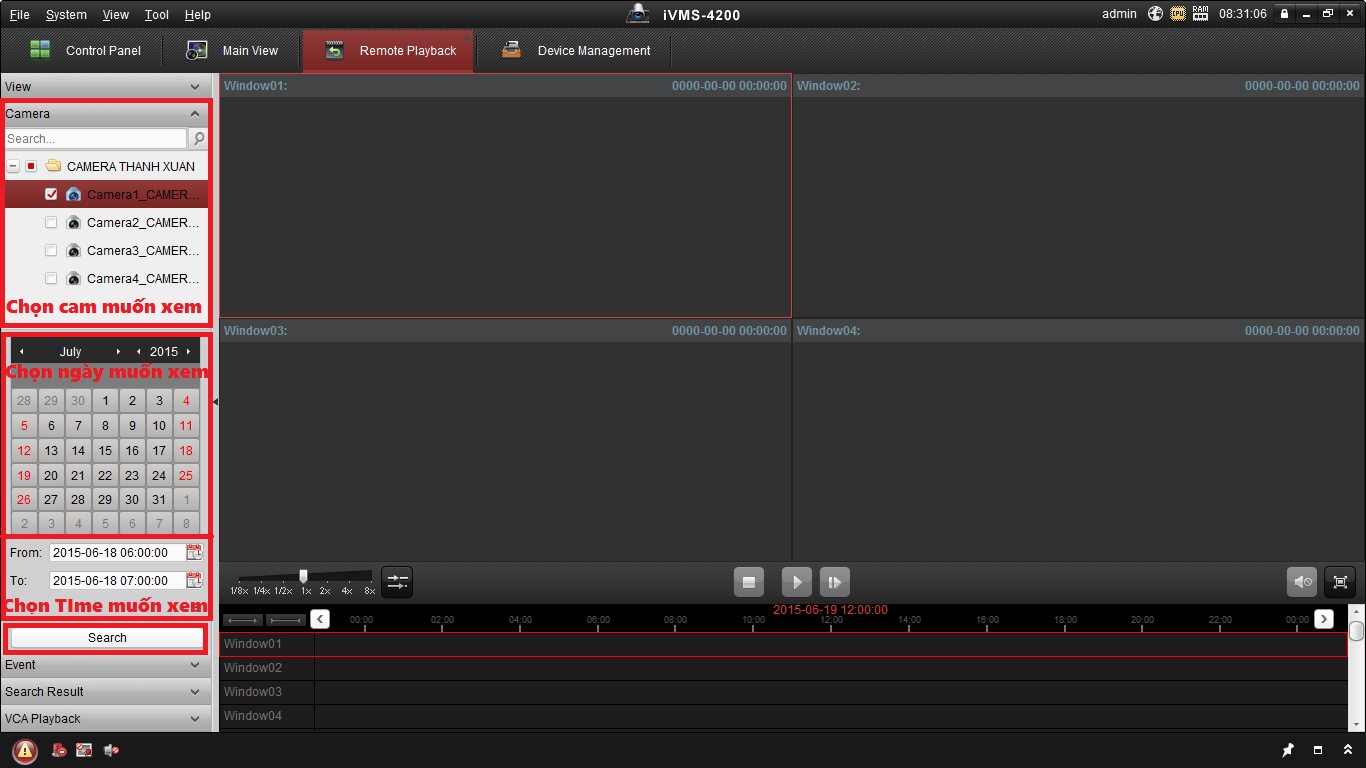This screenshot has height=768, width=1366.
Task: Click the search magnifier in camera panel
Action: [199, 139]
